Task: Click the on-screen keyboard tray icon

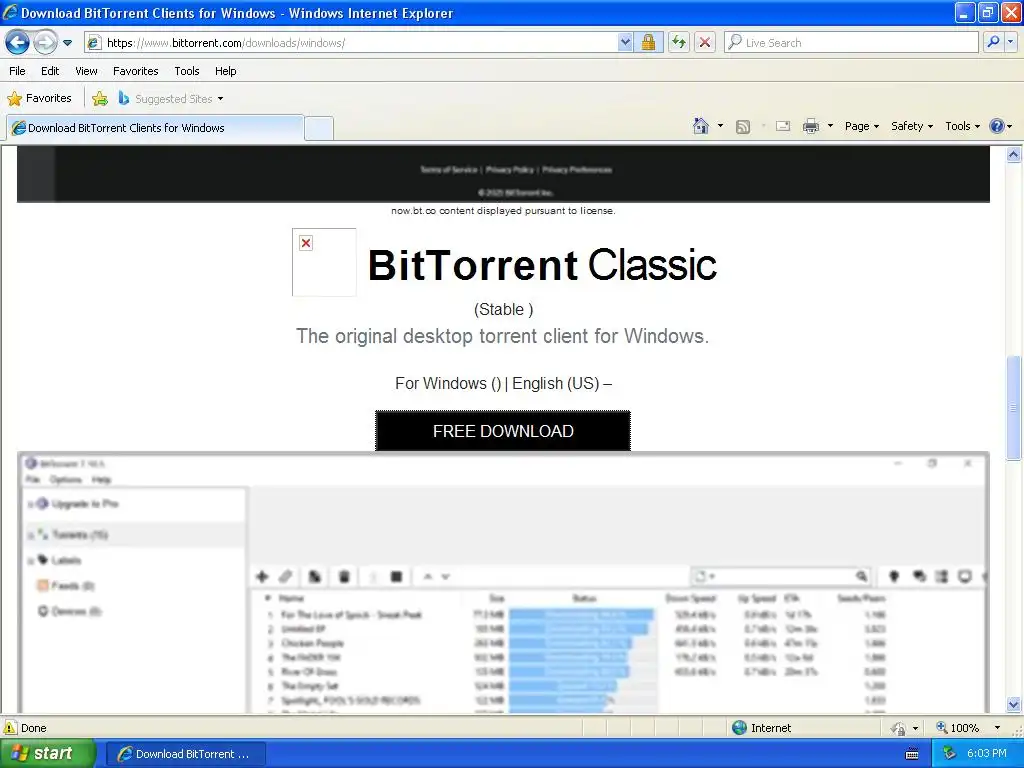Action: point(912,754)
